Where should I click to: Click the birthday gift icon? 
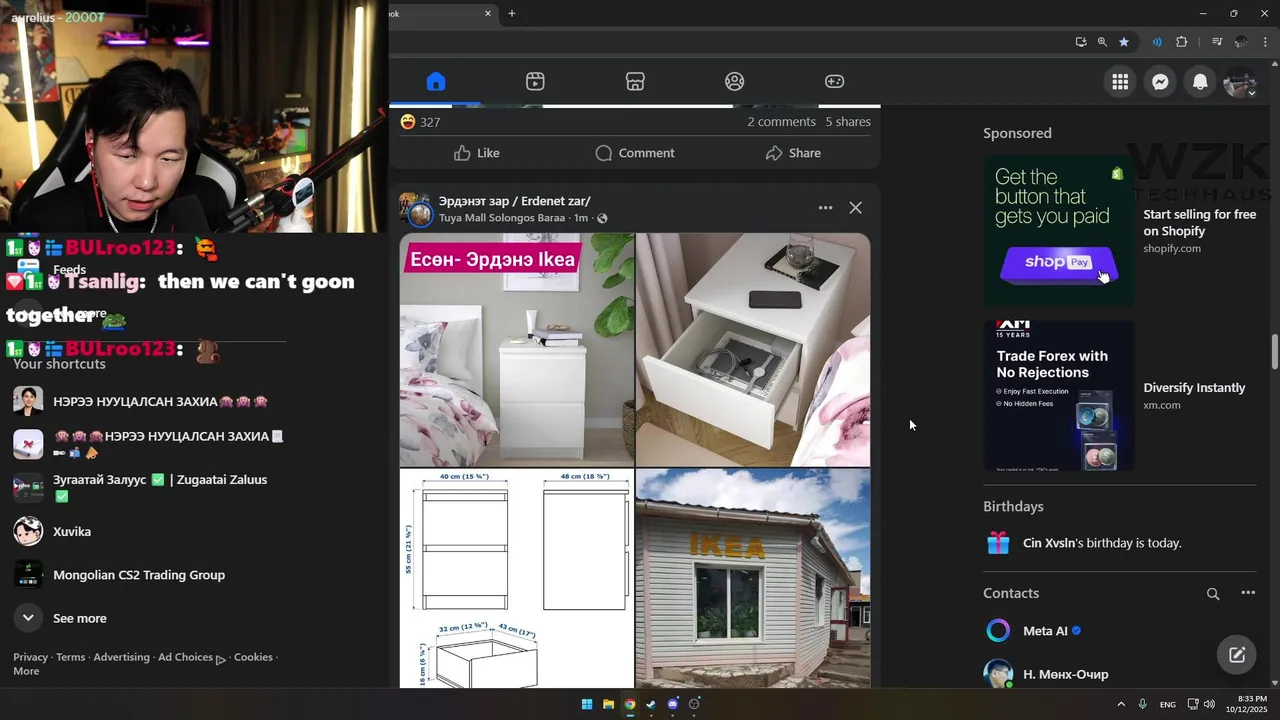point(998,543)
